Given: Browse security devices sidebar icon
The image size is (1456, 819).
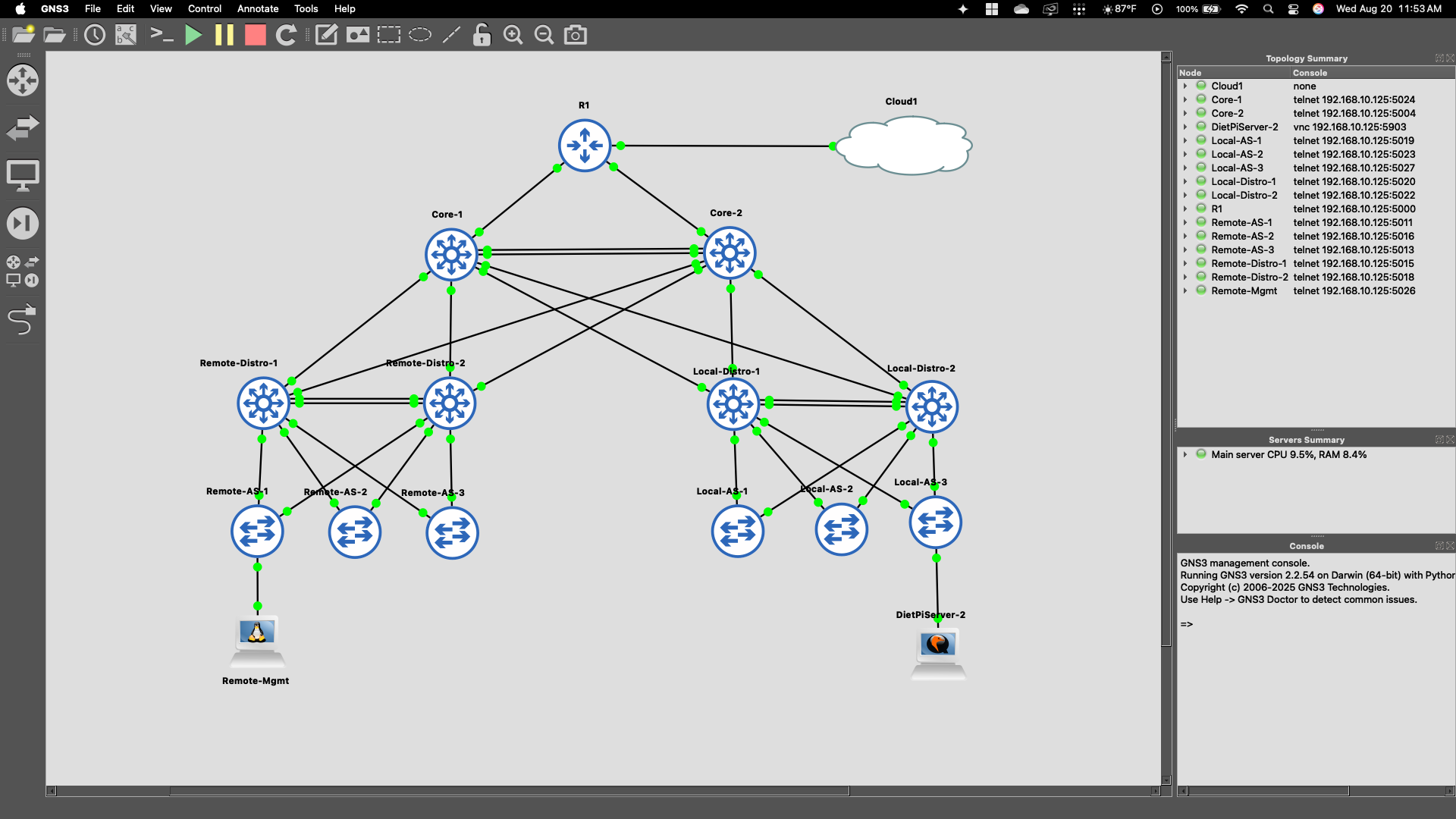Looking at the screenshot, I should coord(23,224).
